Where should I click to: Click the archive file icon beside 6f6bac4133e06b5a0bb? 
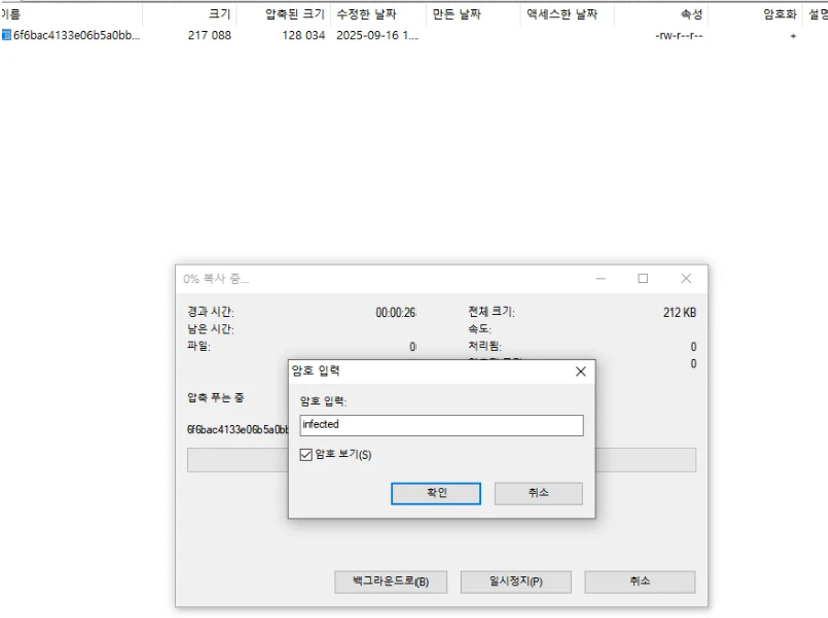pos(6,35)
